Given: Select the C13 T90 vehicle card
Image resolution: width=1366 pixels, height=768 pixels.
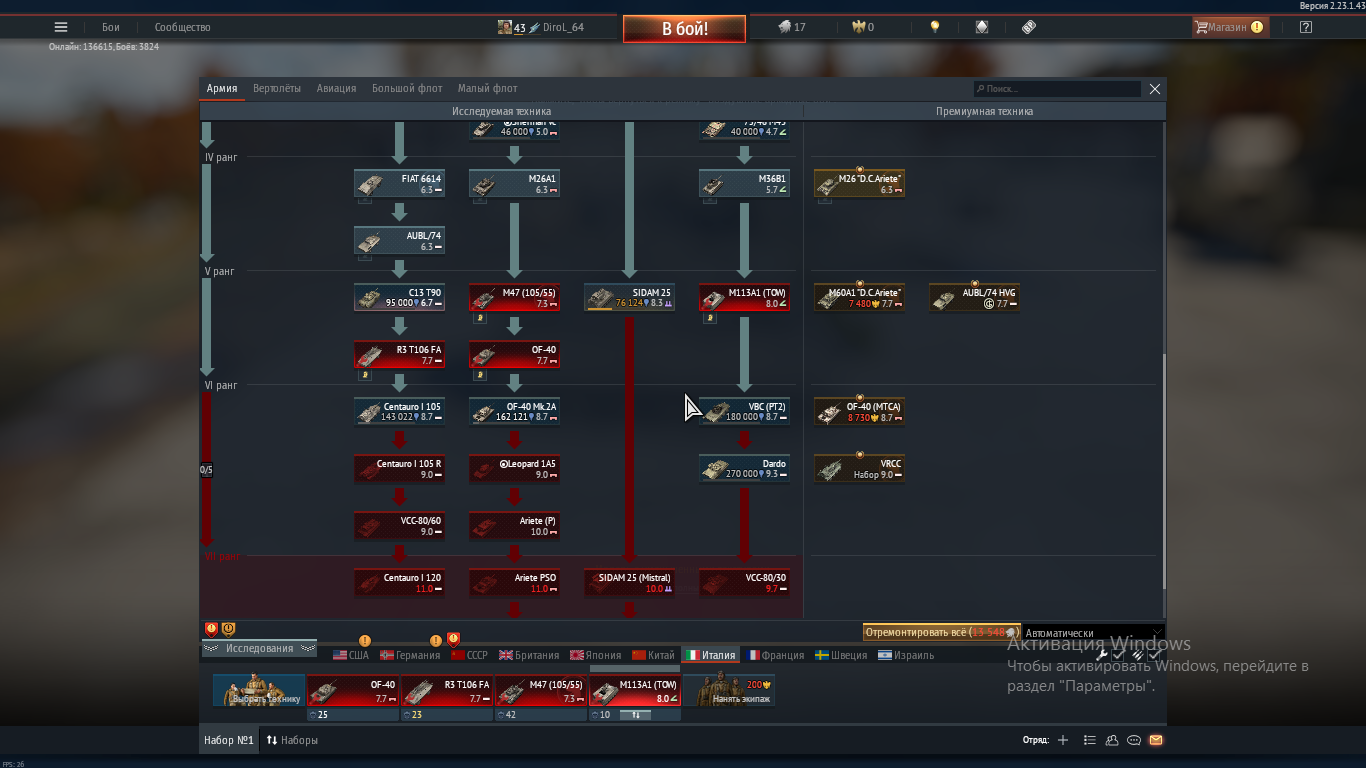Looking at the screenshot, I should [399, 298].
